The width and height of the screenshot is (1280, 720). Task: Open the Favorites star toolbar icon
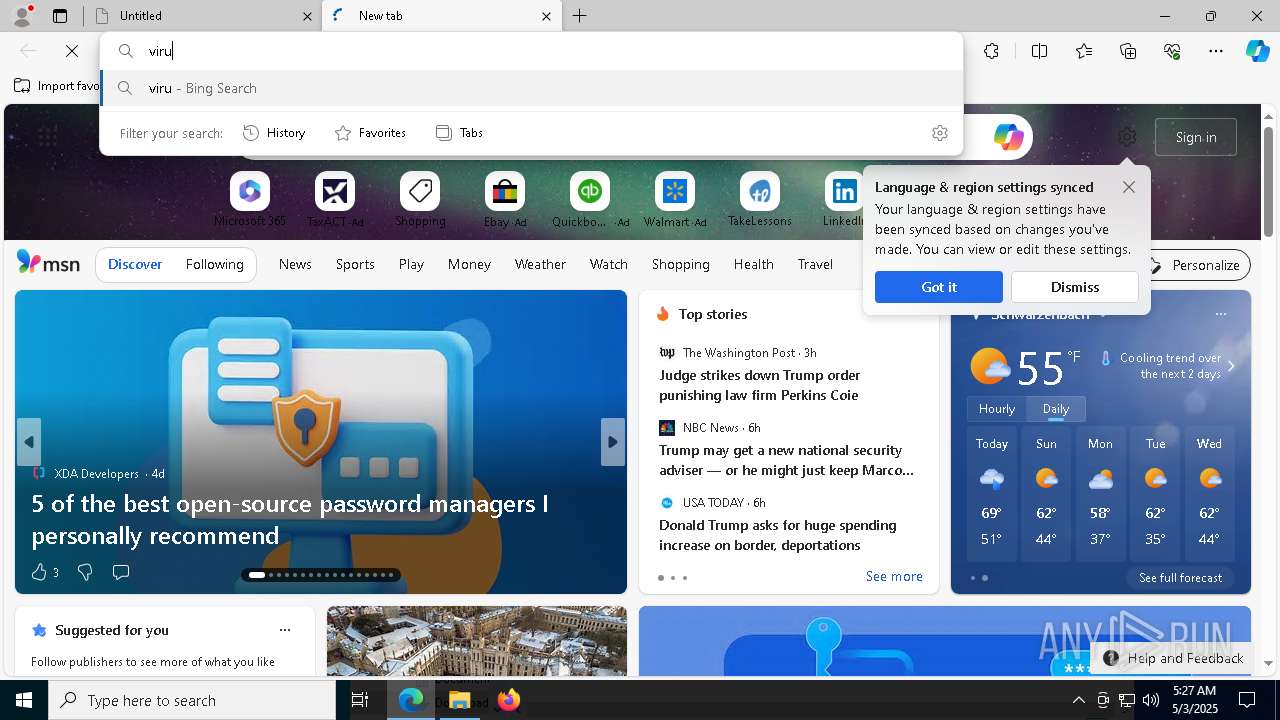point(1084,51)
